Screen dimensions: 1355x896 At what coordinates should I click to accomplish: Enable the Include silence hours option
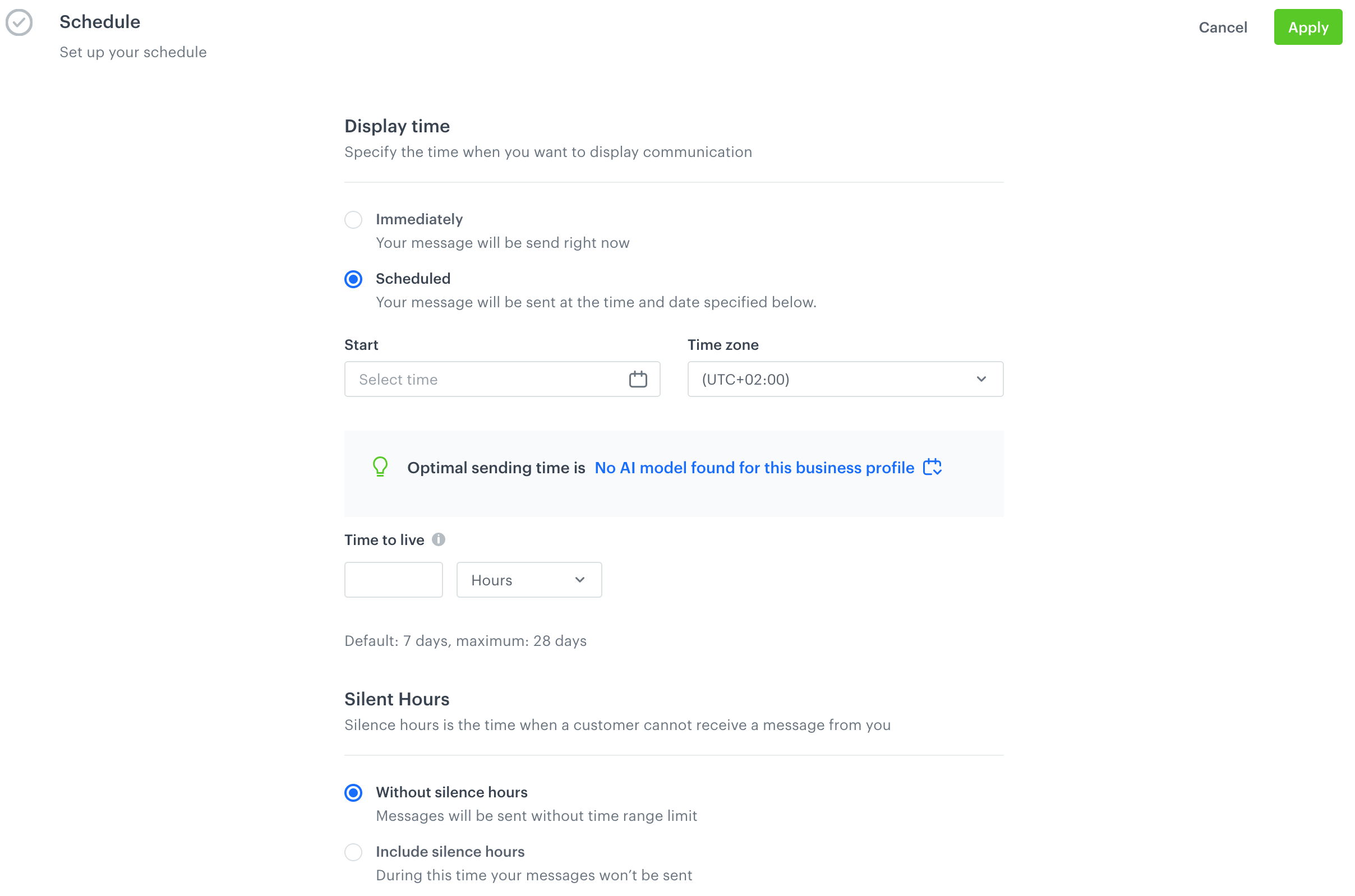click(x=353, y=853)
